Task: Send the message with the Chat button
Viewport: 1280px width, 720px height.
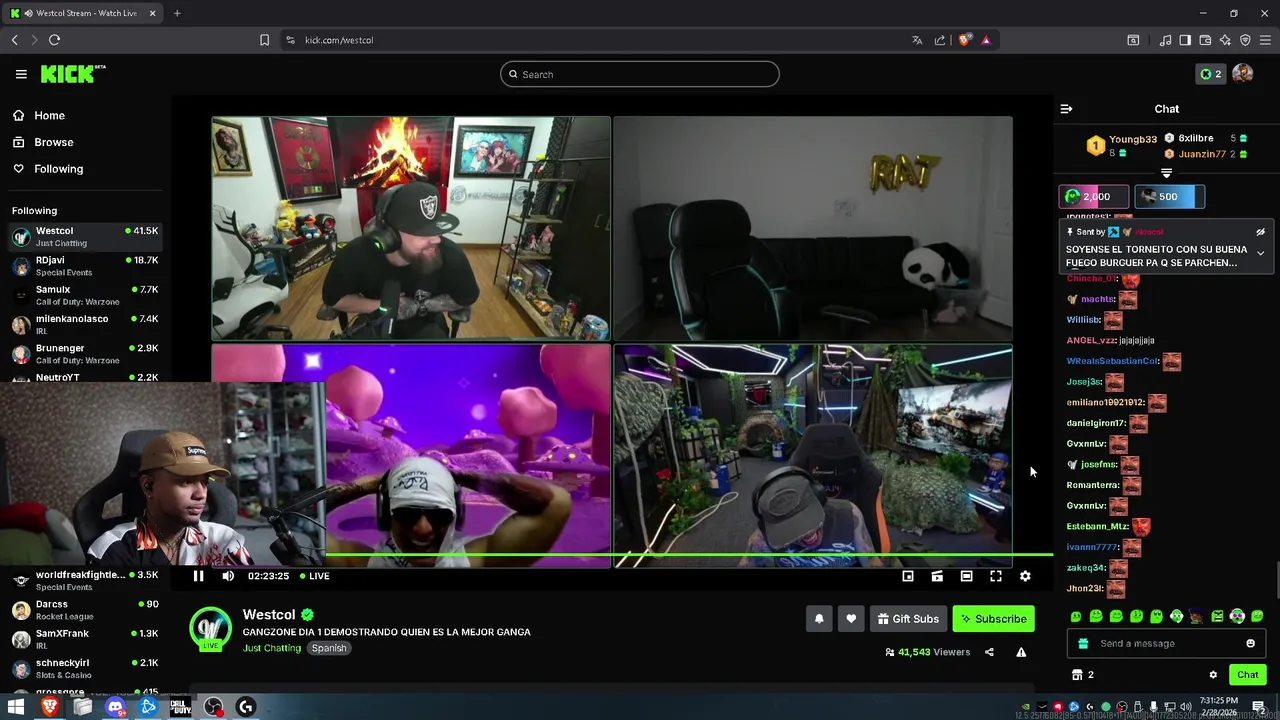Action: [x=1247, y=675]
